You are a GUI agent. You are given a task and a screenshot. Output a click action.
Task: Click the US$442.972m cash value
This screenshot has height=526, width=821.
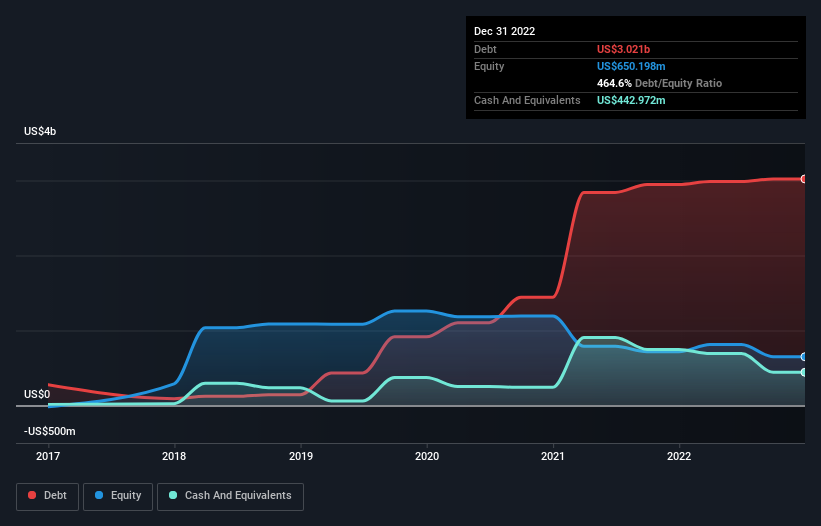(631, 100)
